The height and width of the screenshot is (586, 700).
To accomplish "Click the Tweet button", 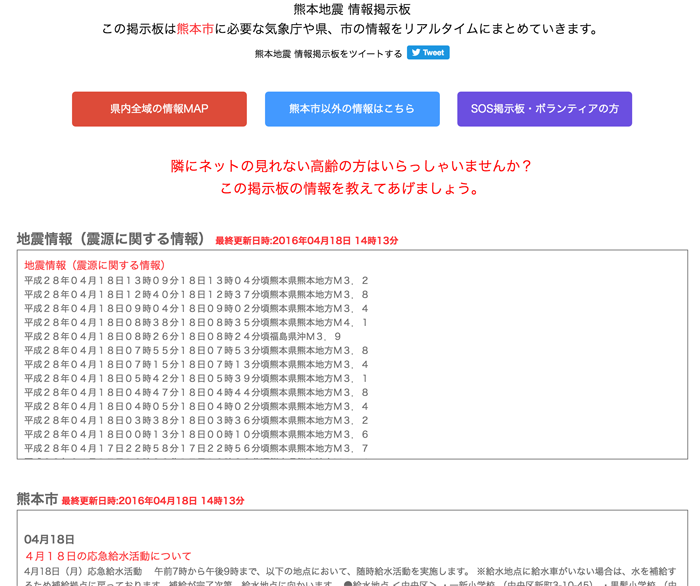I will click(x=428, y=53).
